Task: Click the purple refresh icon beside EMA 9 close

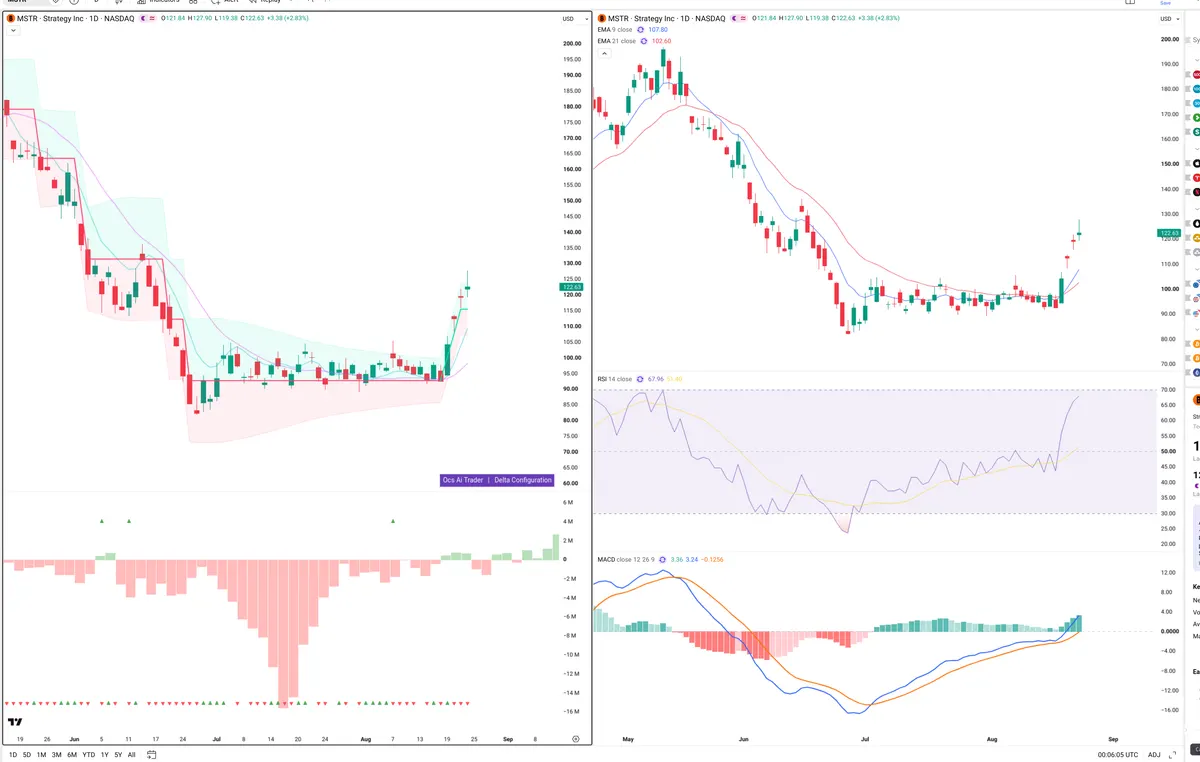Action: pos(641,30)
